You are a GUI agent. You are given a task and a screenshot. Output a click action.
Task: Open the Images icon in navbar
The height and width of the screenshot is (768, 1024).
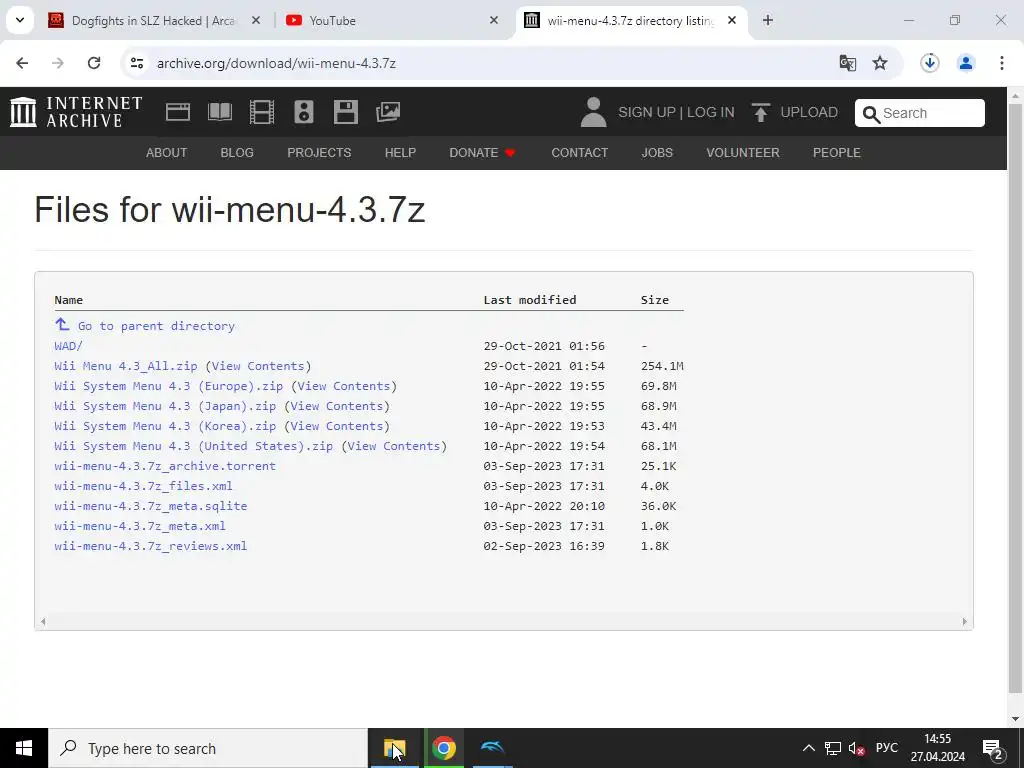pos(388,112)
